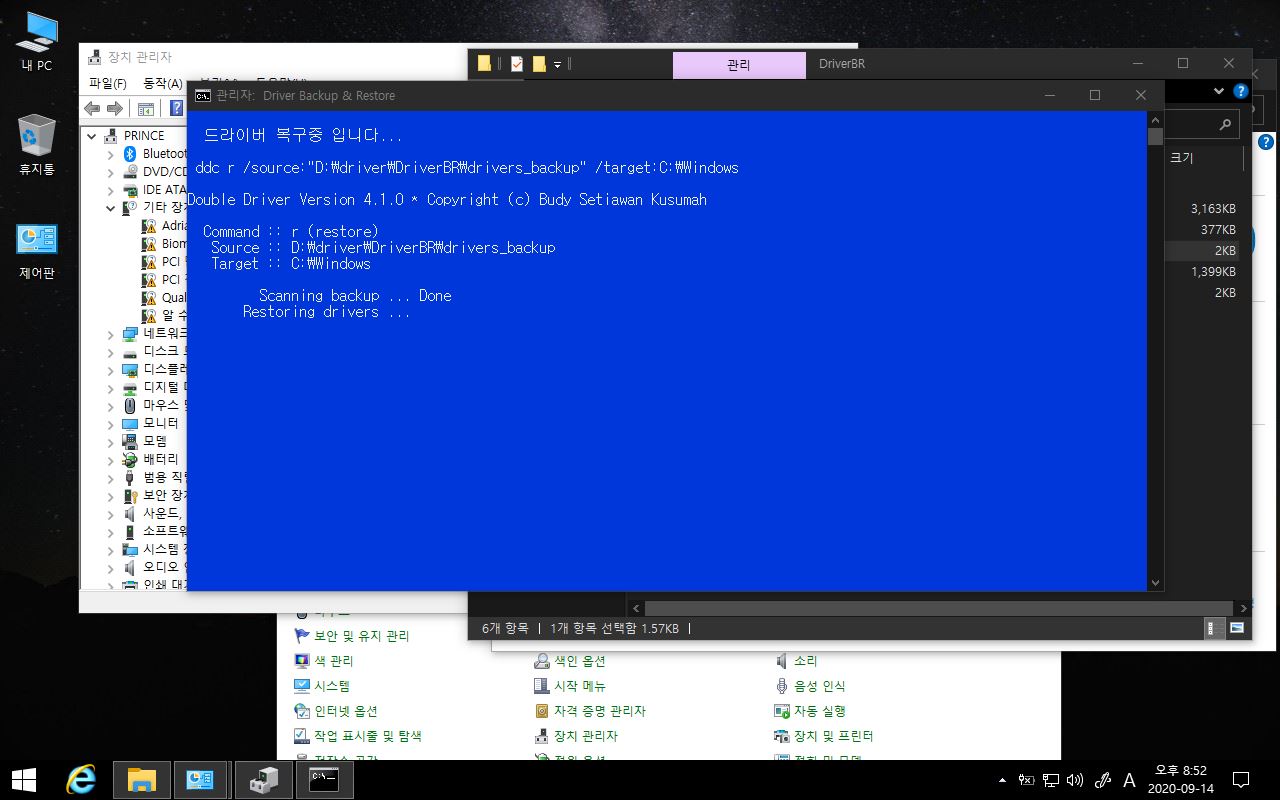Open the 동작(A) menu in Device Manager
The width and height of the screenshot is (1280, 800).
click(x=162, y=83)
